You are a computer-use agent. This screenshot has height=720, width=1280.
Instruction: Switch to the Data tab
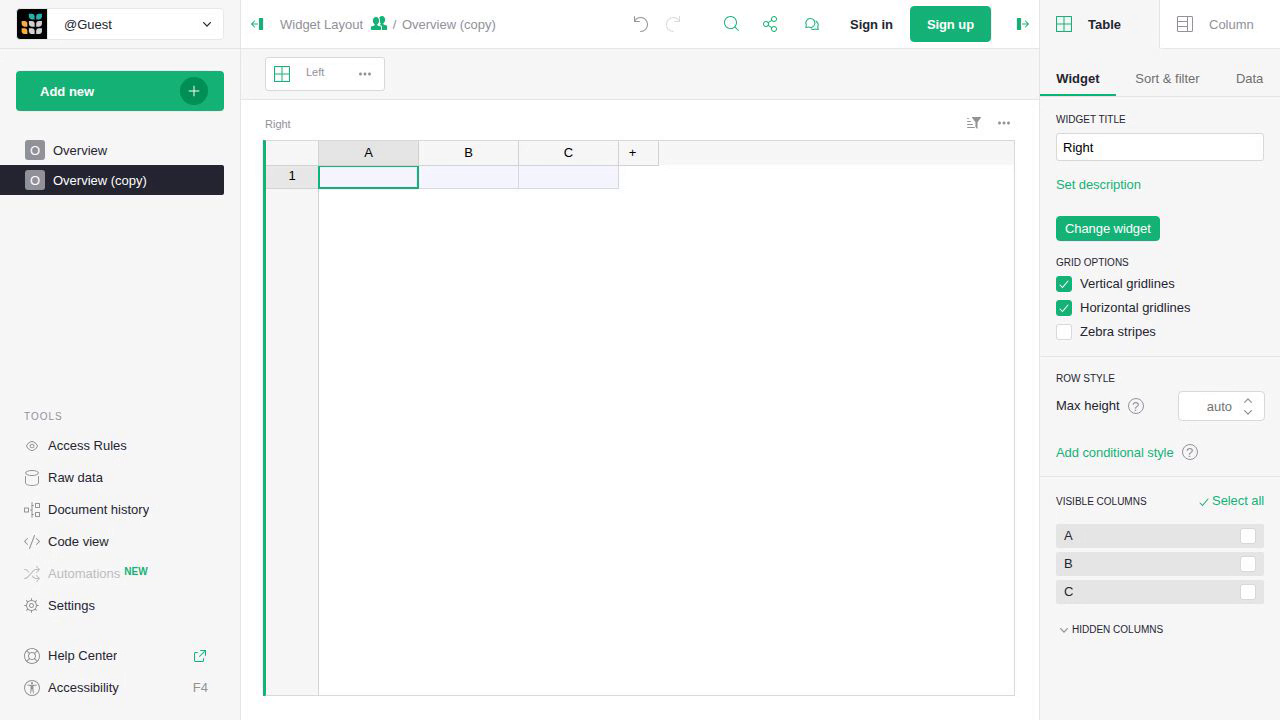[x=1249, y=78]
